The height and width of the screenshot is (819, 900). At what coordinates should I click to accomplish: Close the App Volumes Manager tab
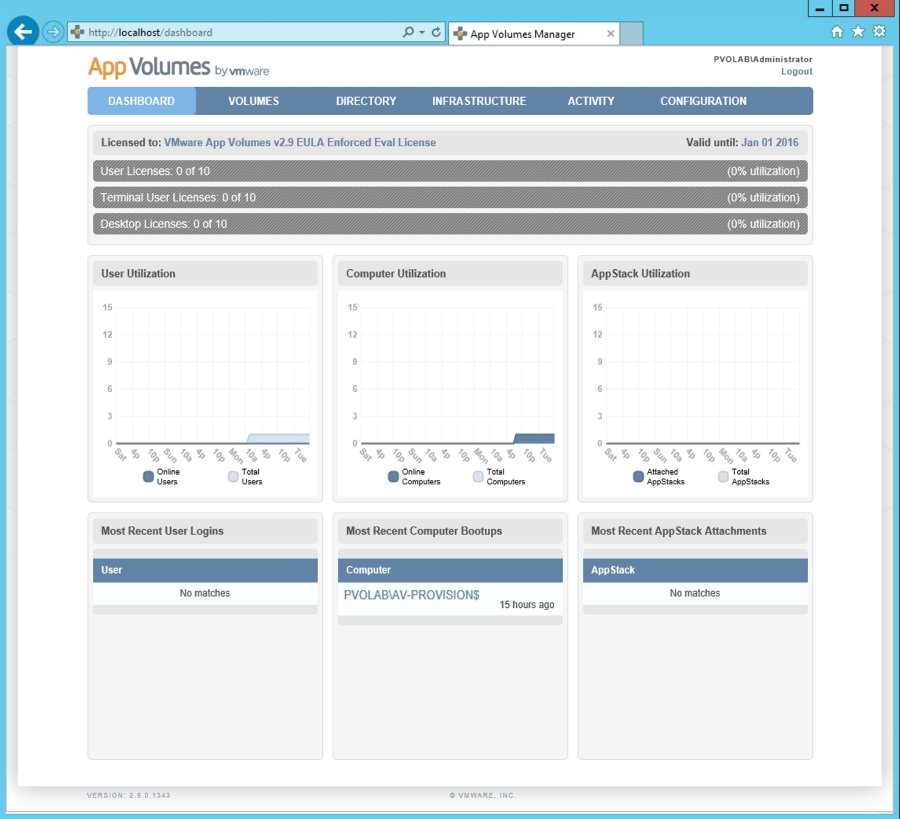(x=611, y=33)
